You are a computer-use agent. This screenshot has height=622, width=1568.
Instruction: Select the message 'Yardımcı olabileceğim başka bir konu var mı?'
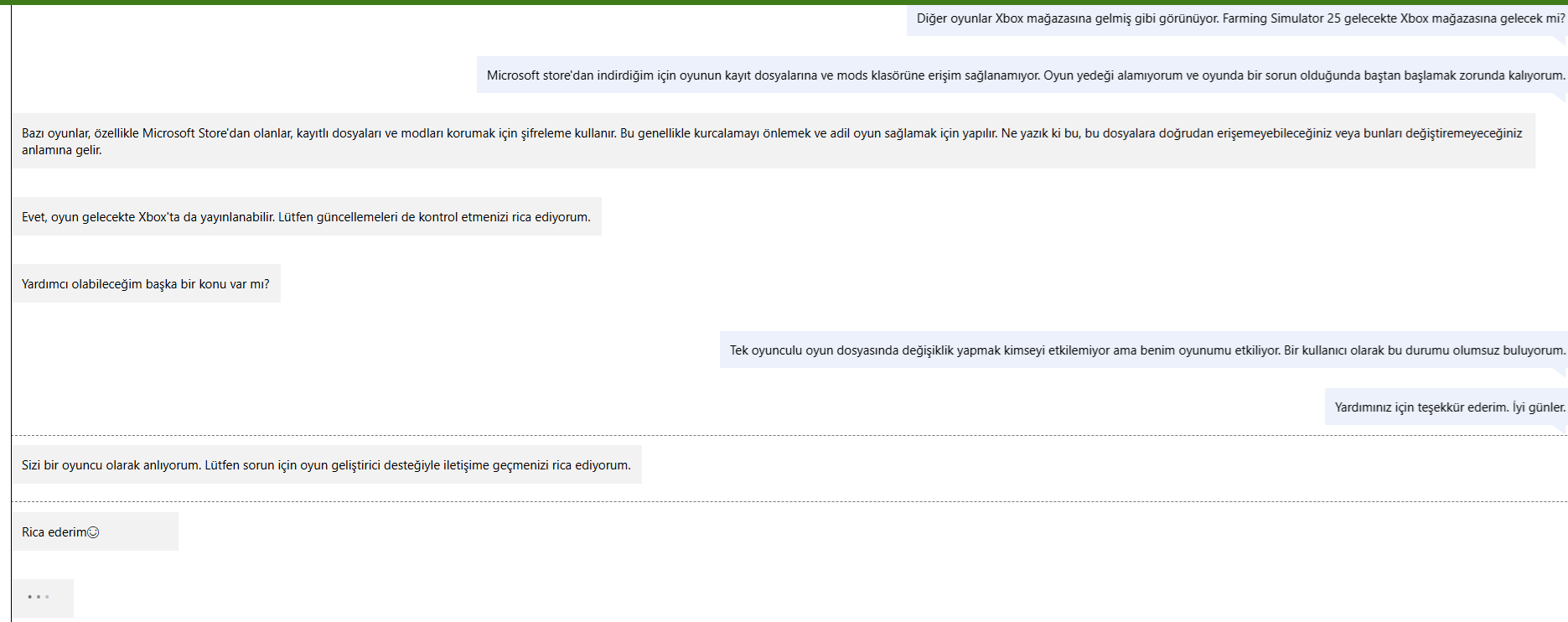[146, 283]
